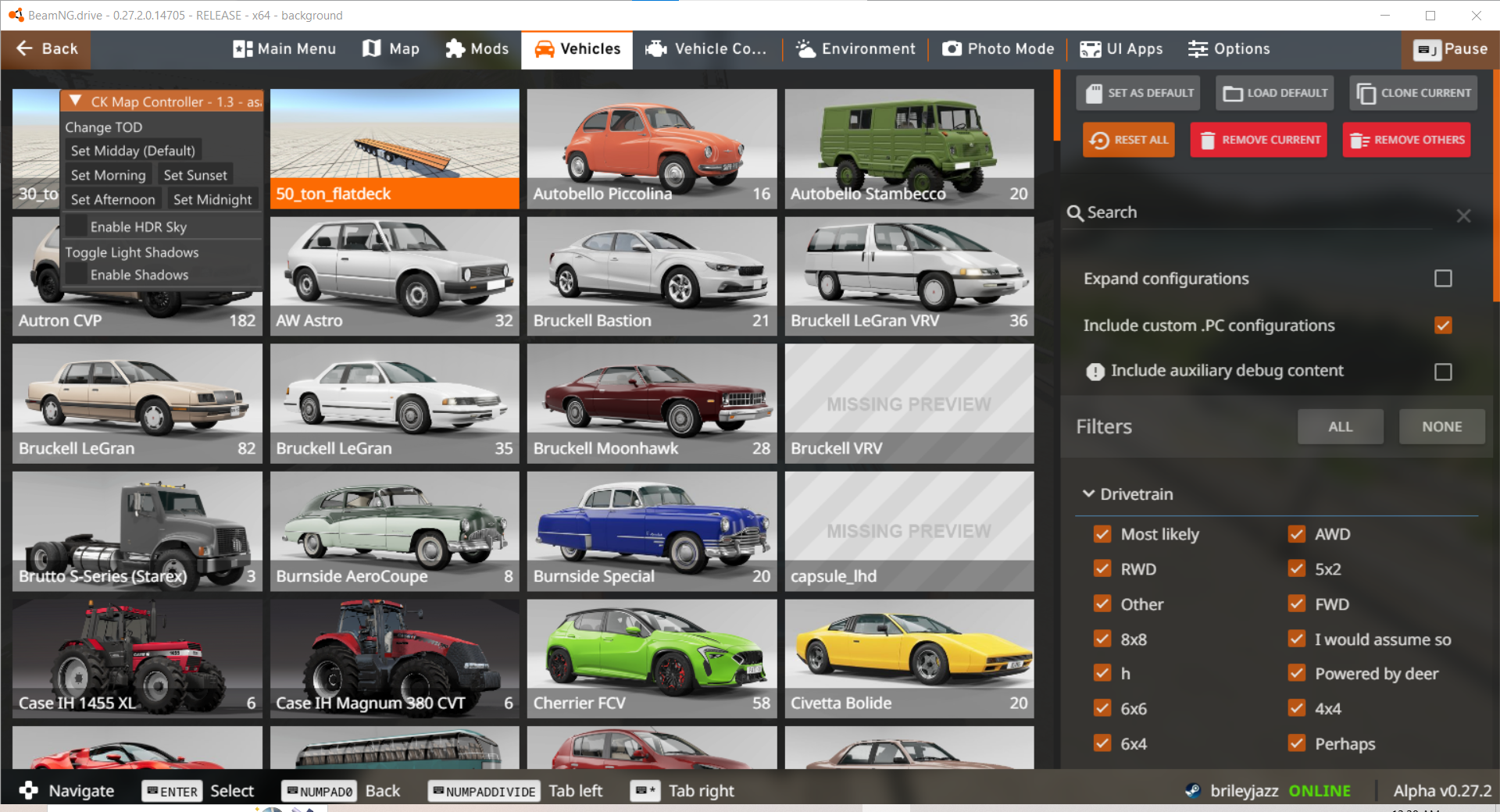Select the AW Astro thumbnail
Image resolution: width=1500 pixels, height=812 pixels.
click(395, 276)
